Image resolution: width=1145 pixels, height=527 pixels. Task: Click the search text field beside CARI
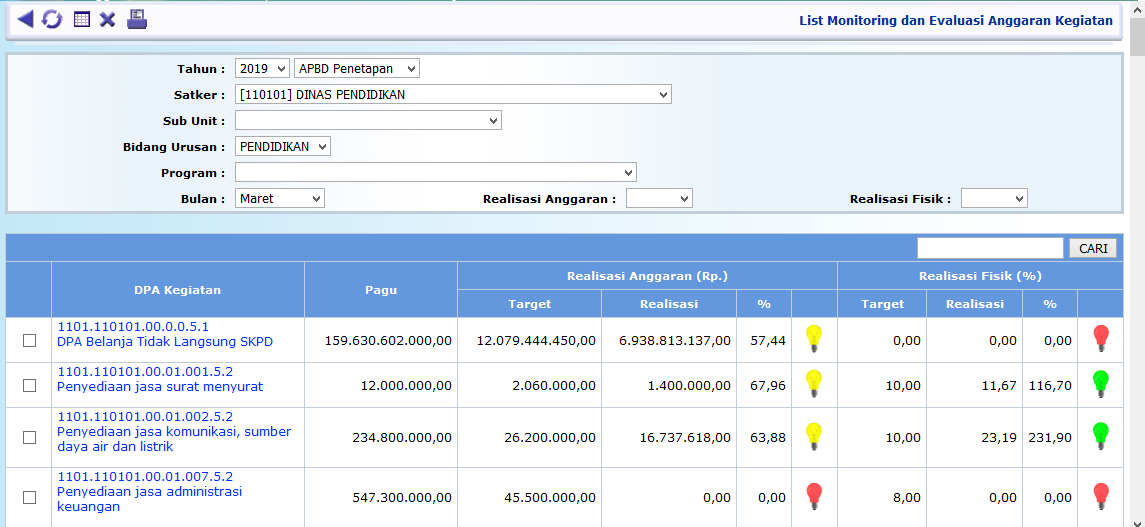990,248
